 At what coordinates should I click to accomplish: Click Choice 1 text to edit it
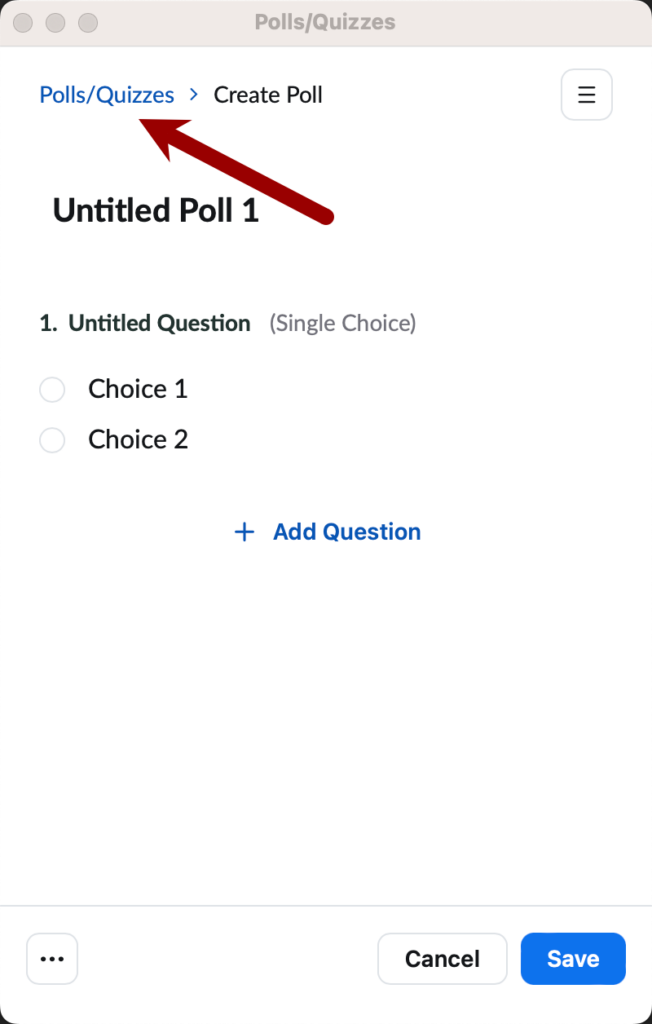[x=137, y=389]
